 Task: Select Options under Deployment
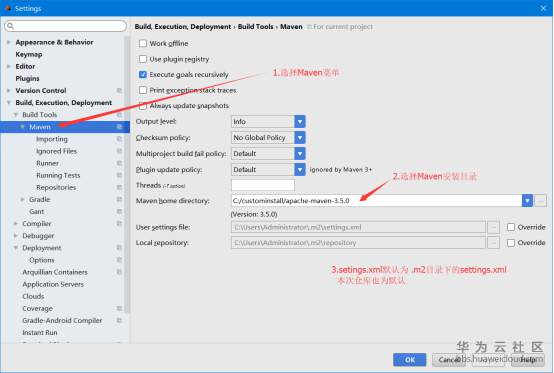(42, 260)
